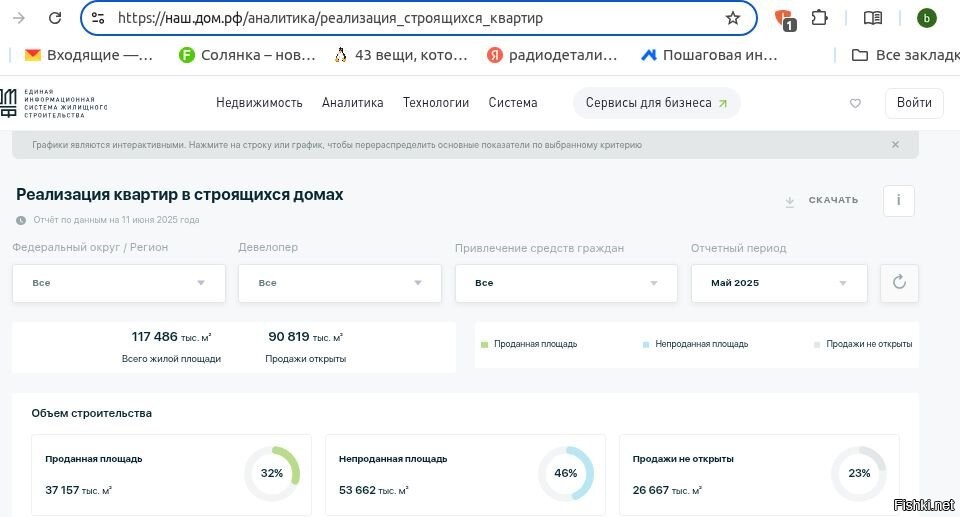Open favorites heart icon
Screen dimensions: 960x517
(x=855, y=104)
